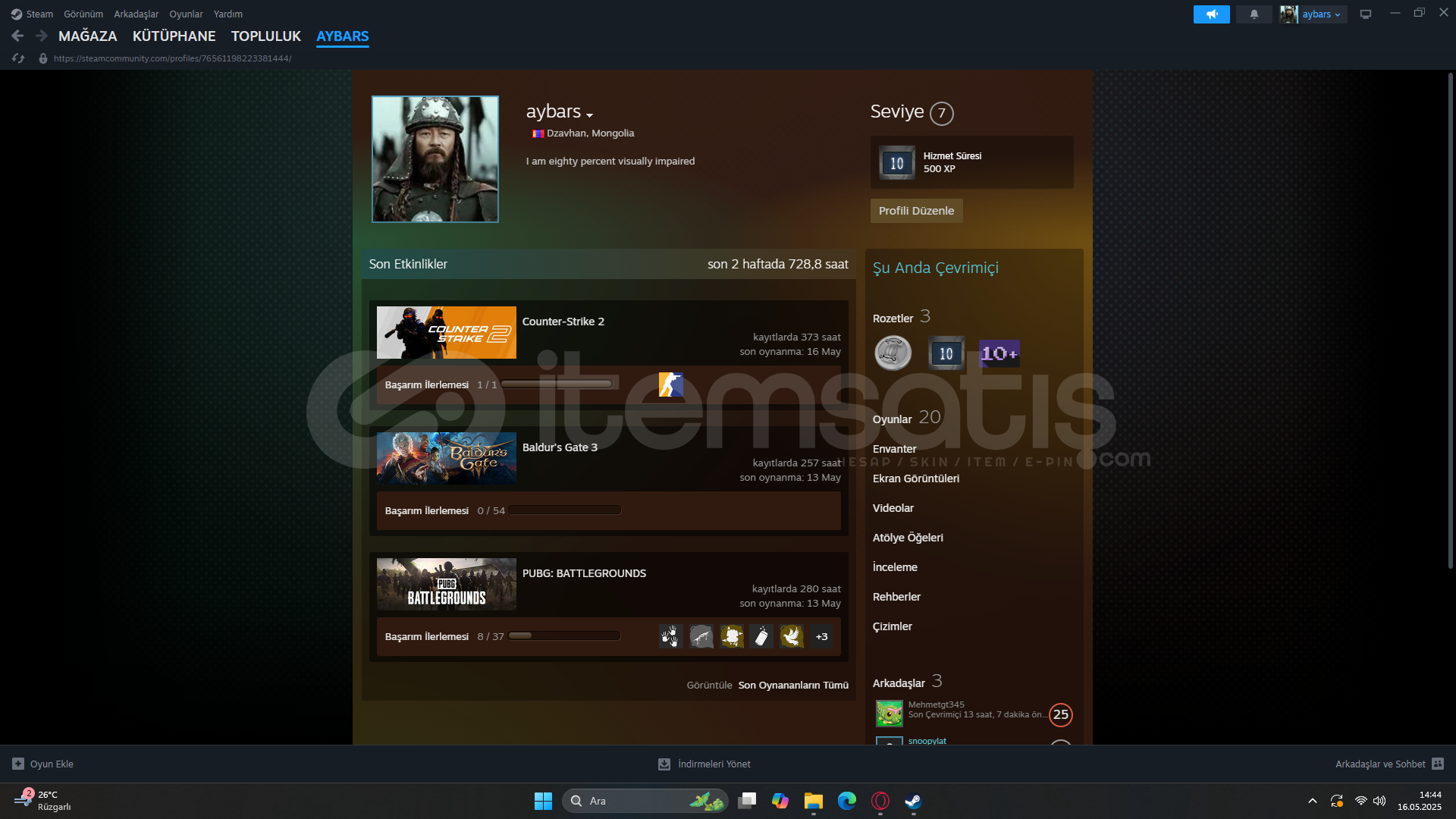Click the silver community badge icon
The image size is (1456, 819).
[x=893, y=353]
